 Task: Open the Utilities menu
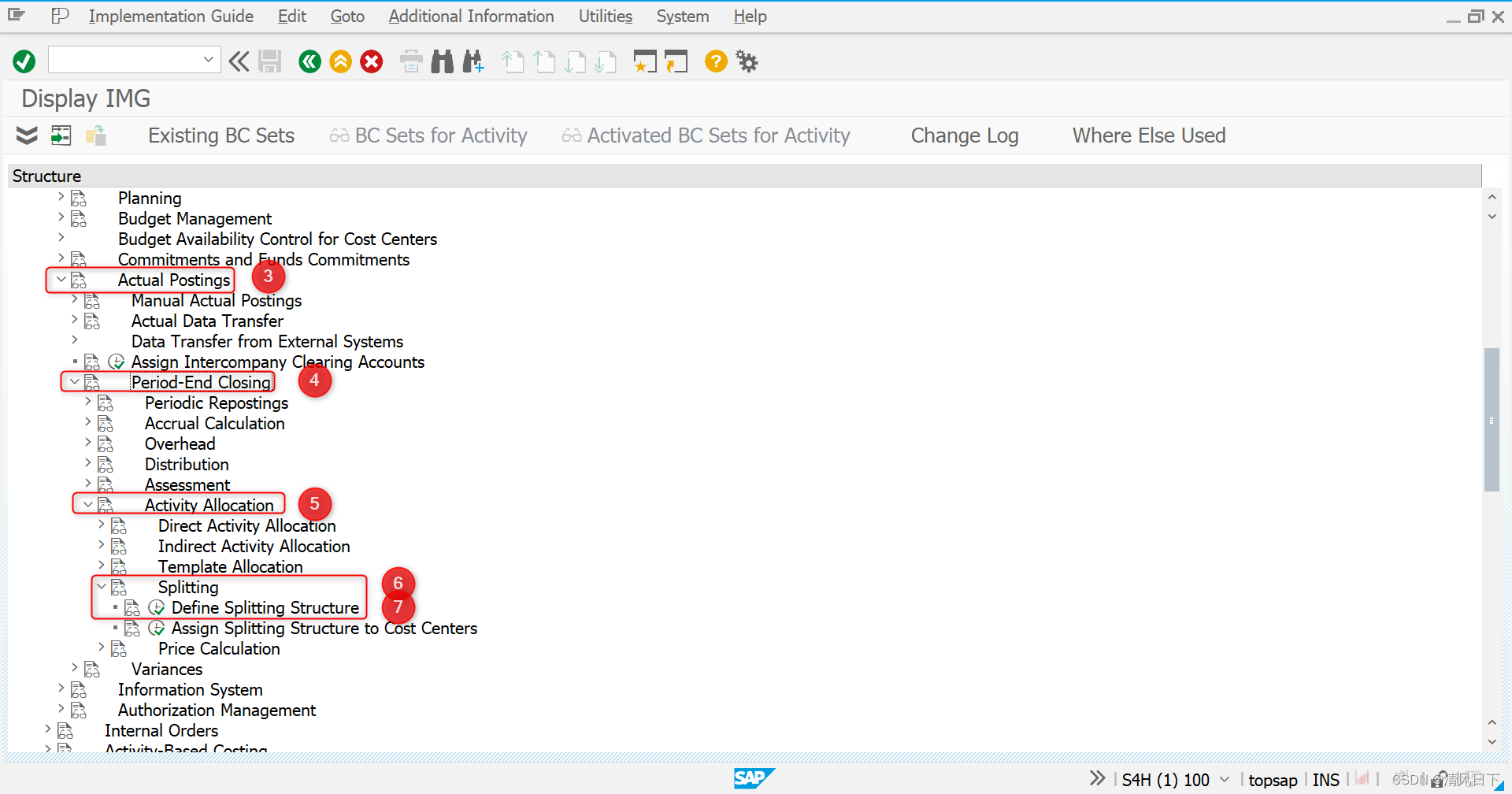(606, 16)
